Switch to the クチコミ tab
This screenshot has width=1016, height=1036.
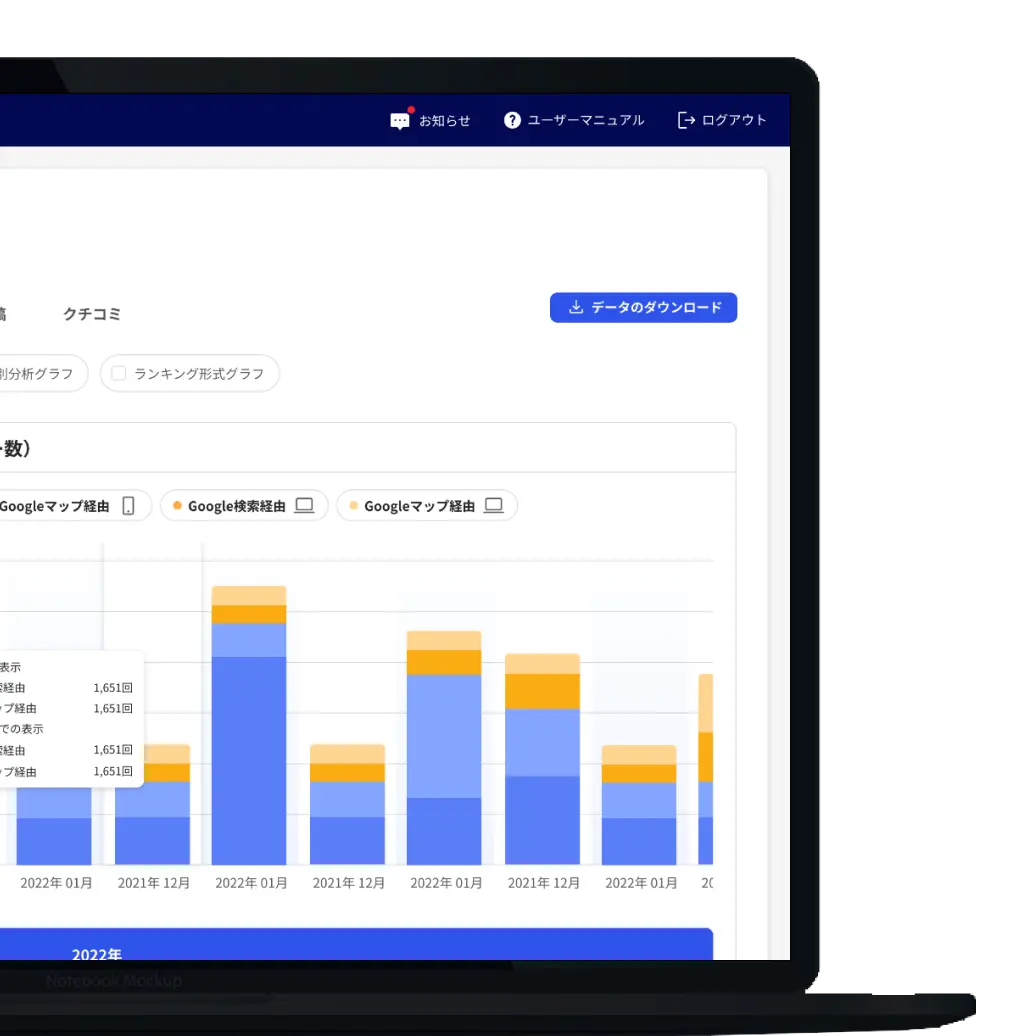pos(92,314)
